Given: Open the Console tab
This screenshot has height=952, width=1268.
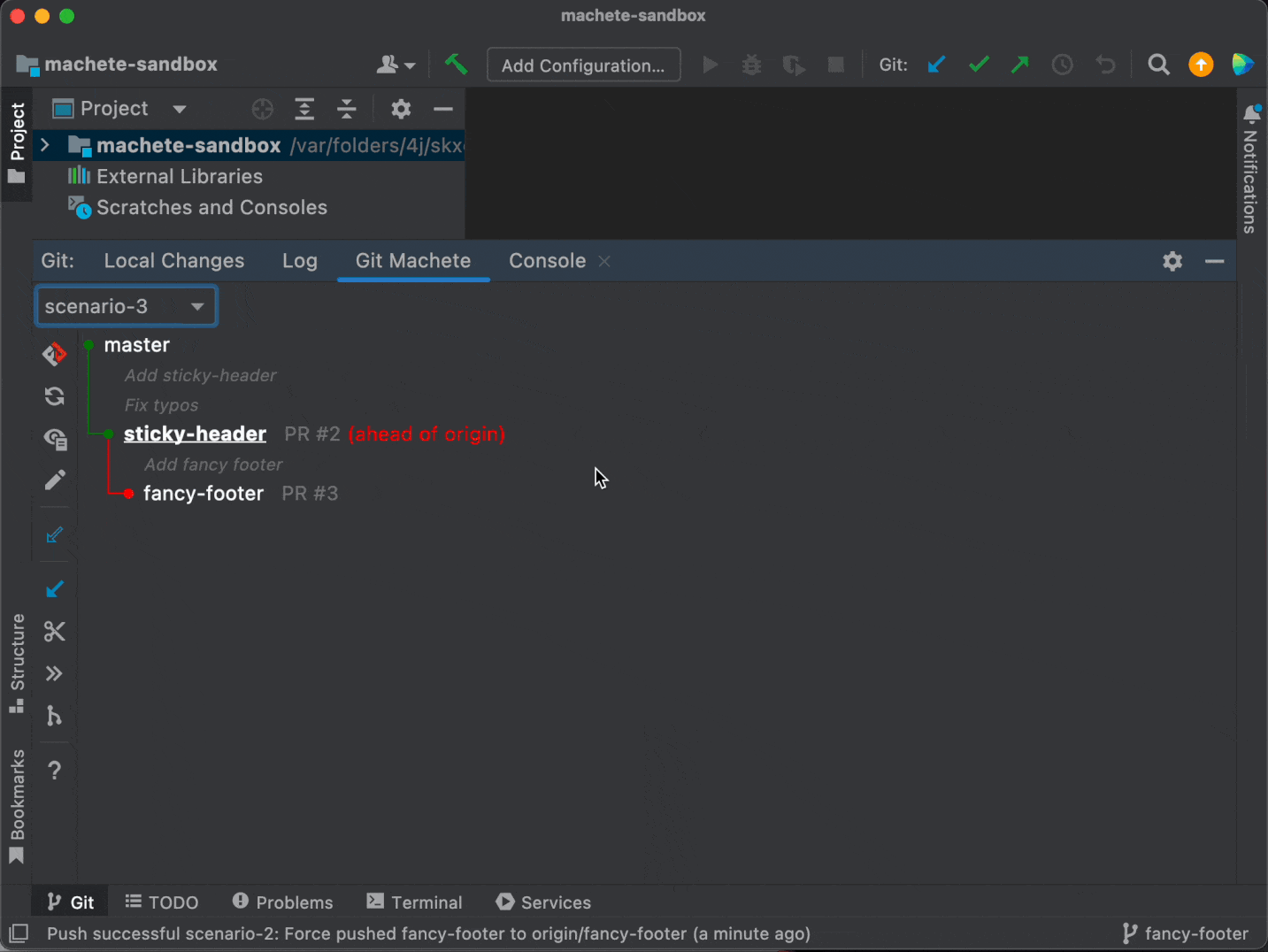Looking at the screenshot, I should [547, 261].
